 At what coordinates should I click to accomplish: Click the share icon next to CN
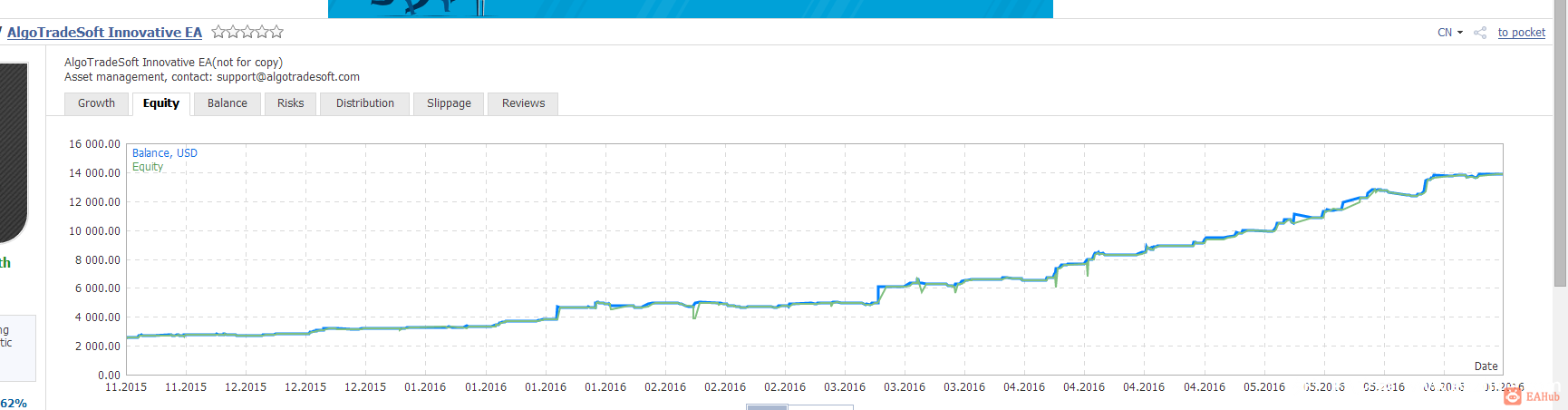click(x=1480, y=33)
